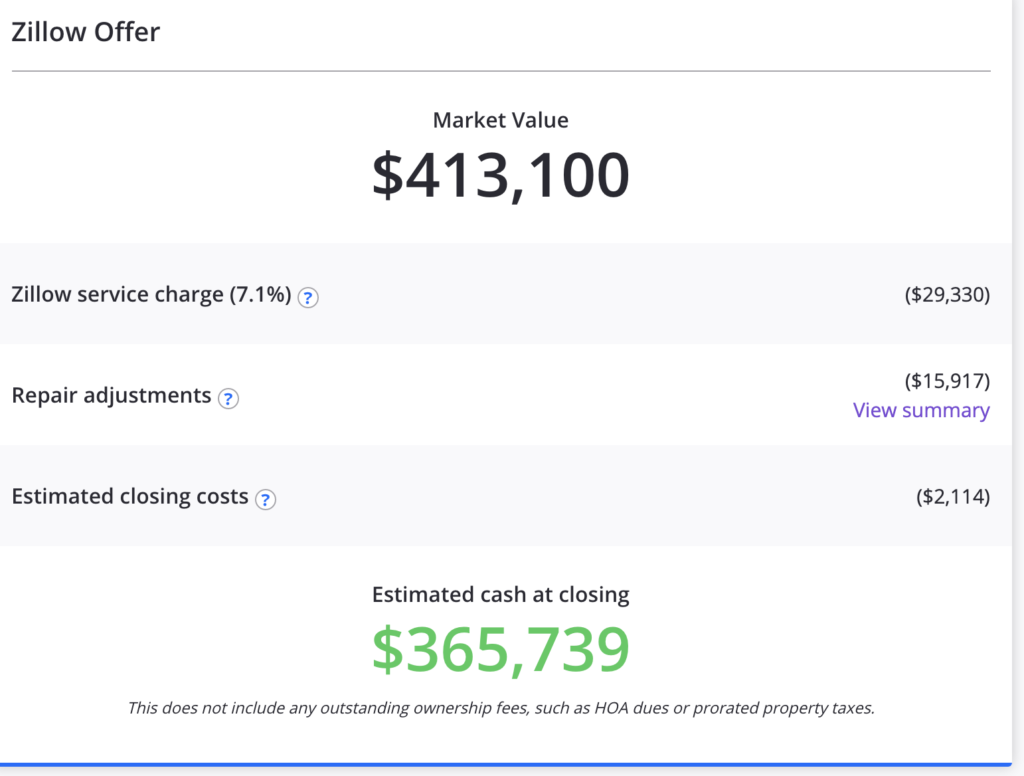This screenshot has width=1024, height=776.
Task: Click the question mark beside Repair adjustments
Action: point(228,398)
